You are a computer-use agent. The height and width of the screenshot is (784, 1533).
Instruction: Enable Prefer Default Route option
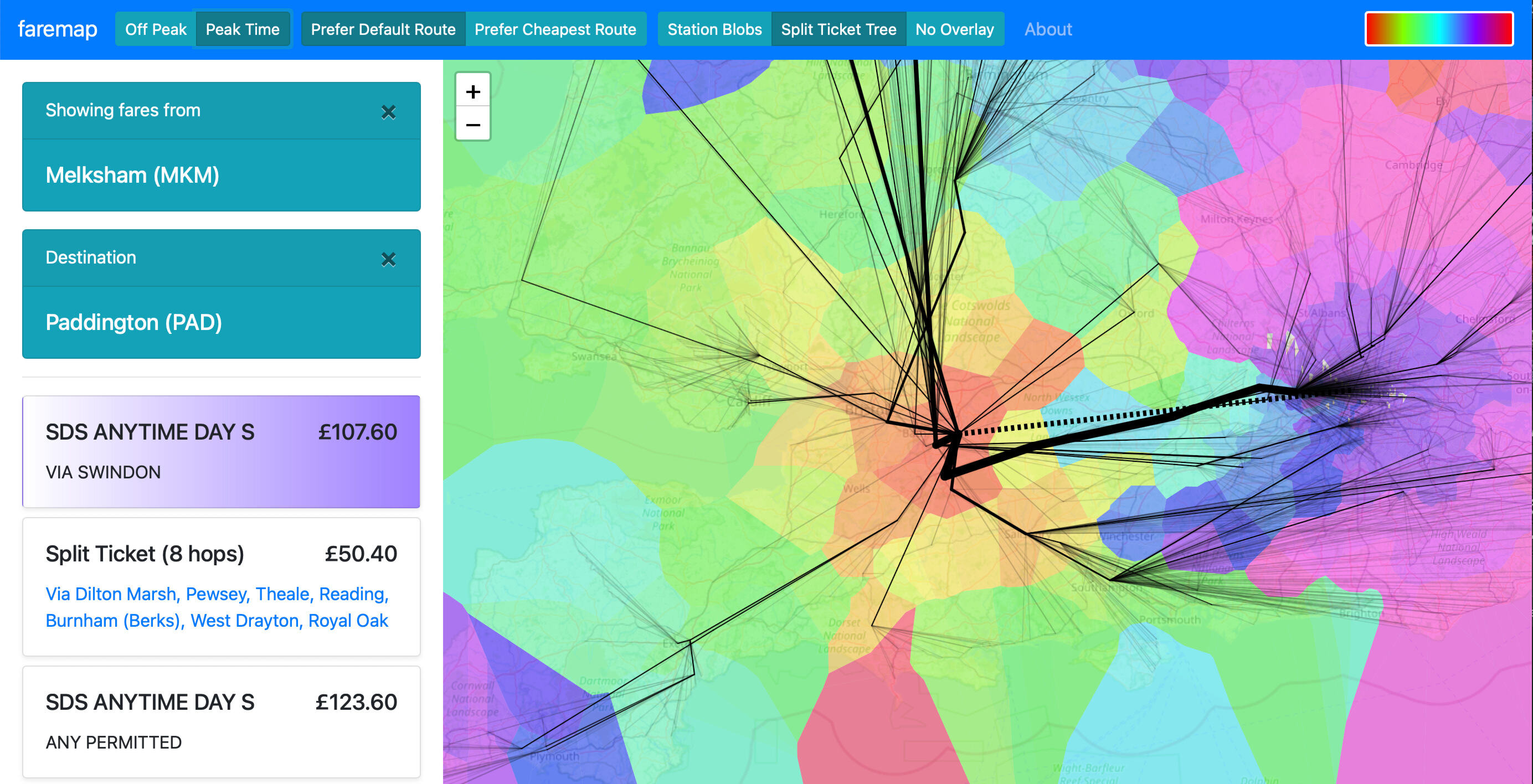383,29
